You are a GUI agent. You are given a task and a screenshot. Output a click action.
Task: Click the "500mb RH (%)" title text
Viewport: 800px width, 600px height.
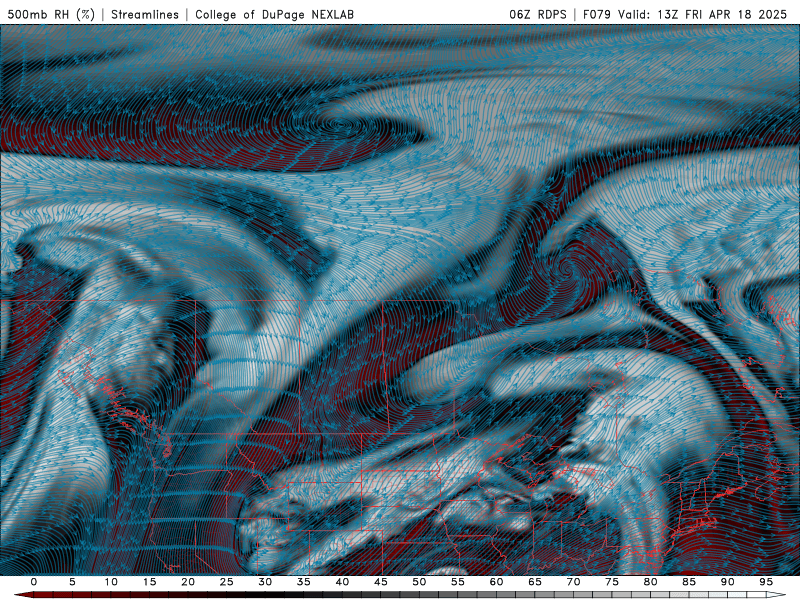51,14
